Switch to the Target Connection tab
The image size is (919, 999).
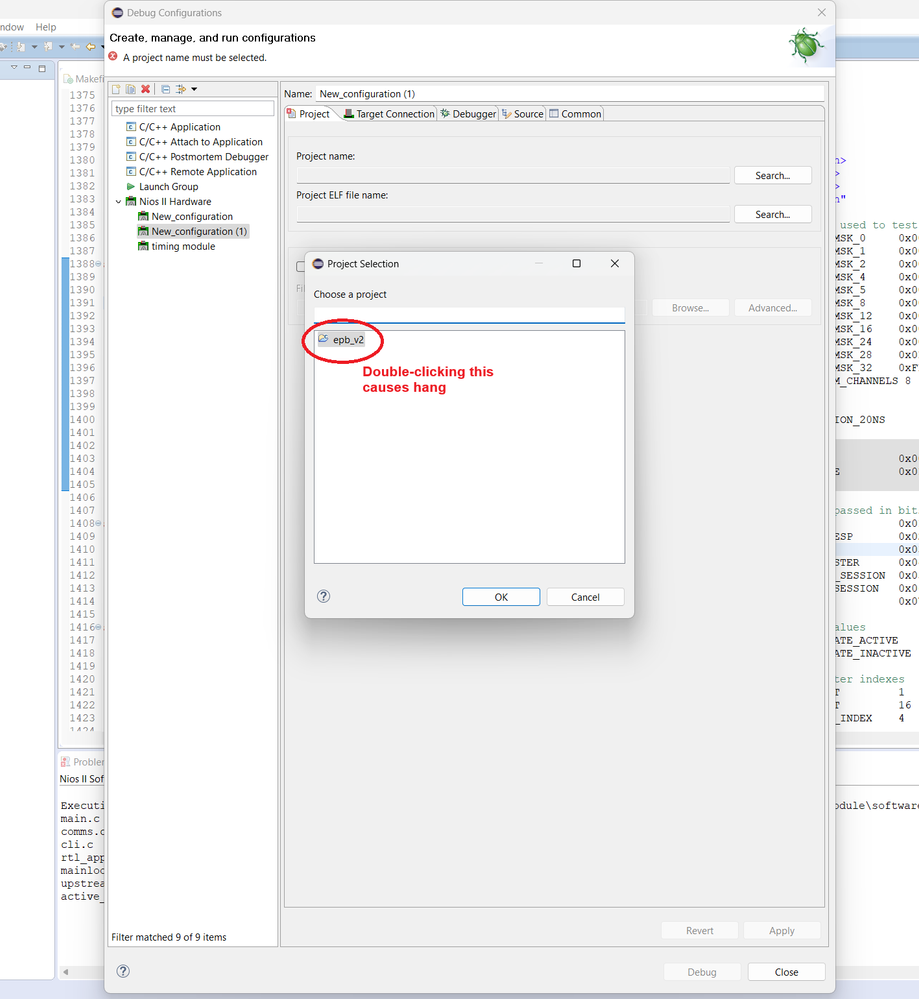click(x=389, y=114)
